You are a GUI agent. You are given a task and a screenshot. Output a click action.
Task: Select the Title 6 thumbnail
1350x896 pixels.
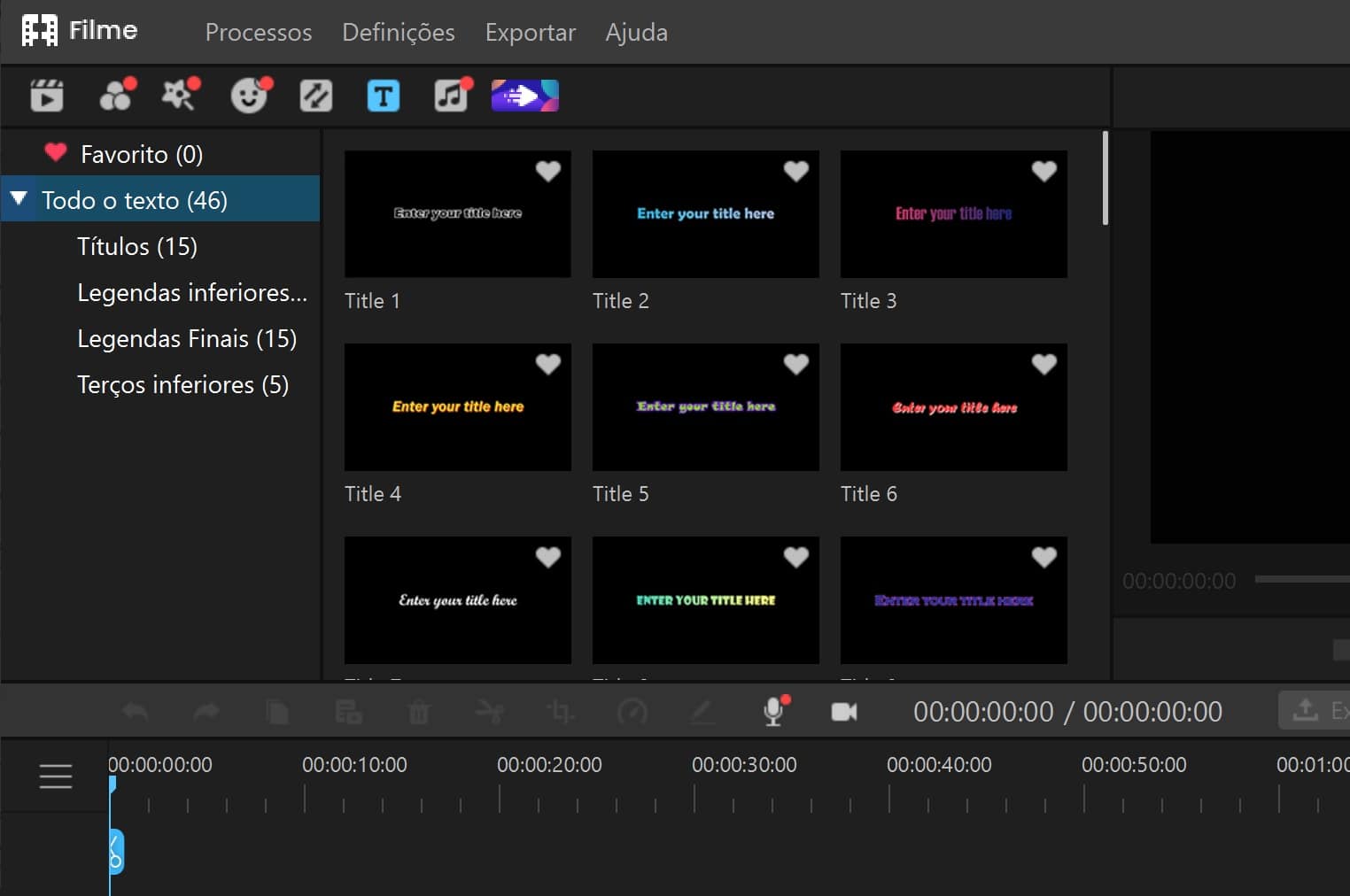pyautogui.click(x=954, y=406)
